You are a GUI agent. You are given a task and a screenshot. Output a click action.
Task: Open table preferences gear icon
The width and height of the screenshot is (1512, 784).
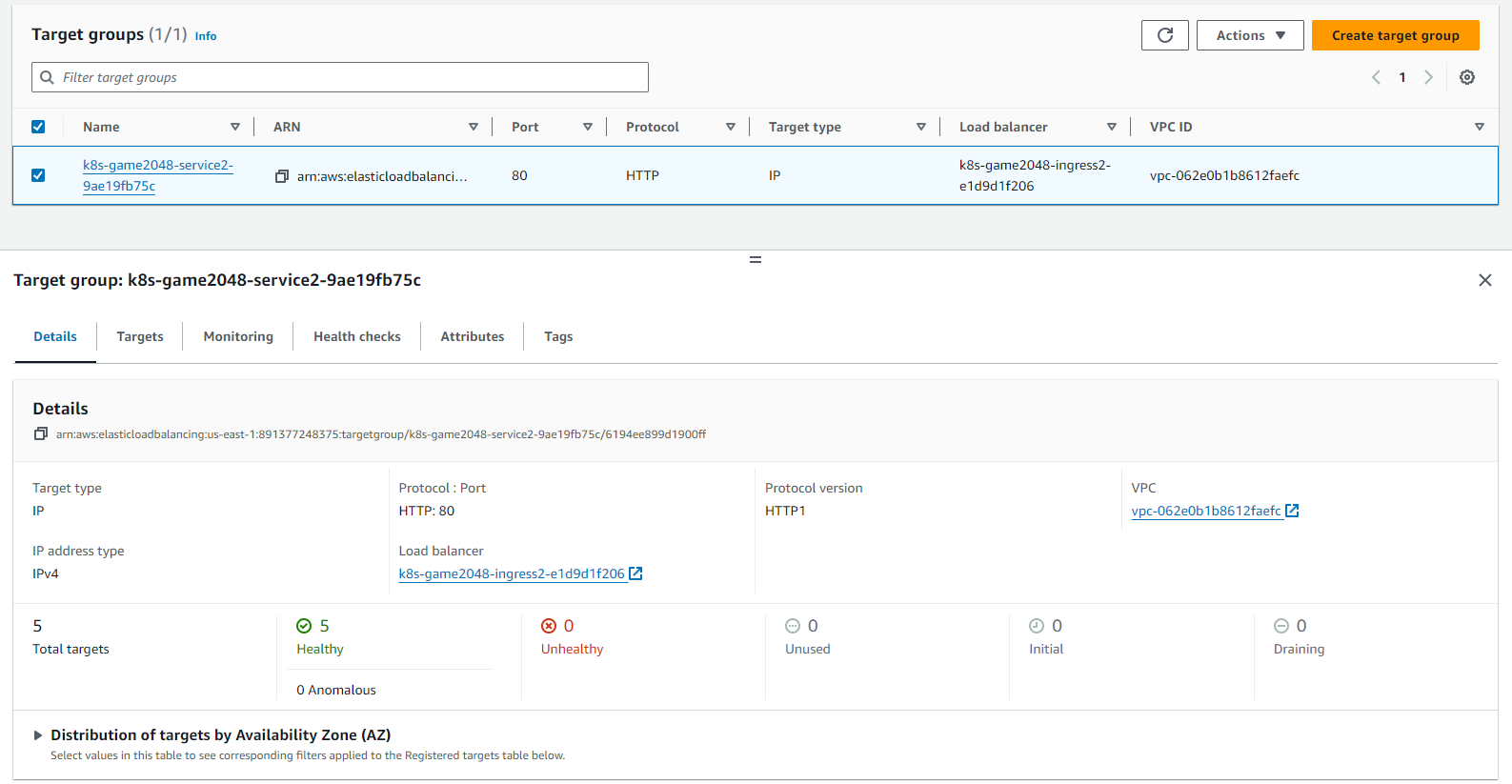tap(1467, 77)
